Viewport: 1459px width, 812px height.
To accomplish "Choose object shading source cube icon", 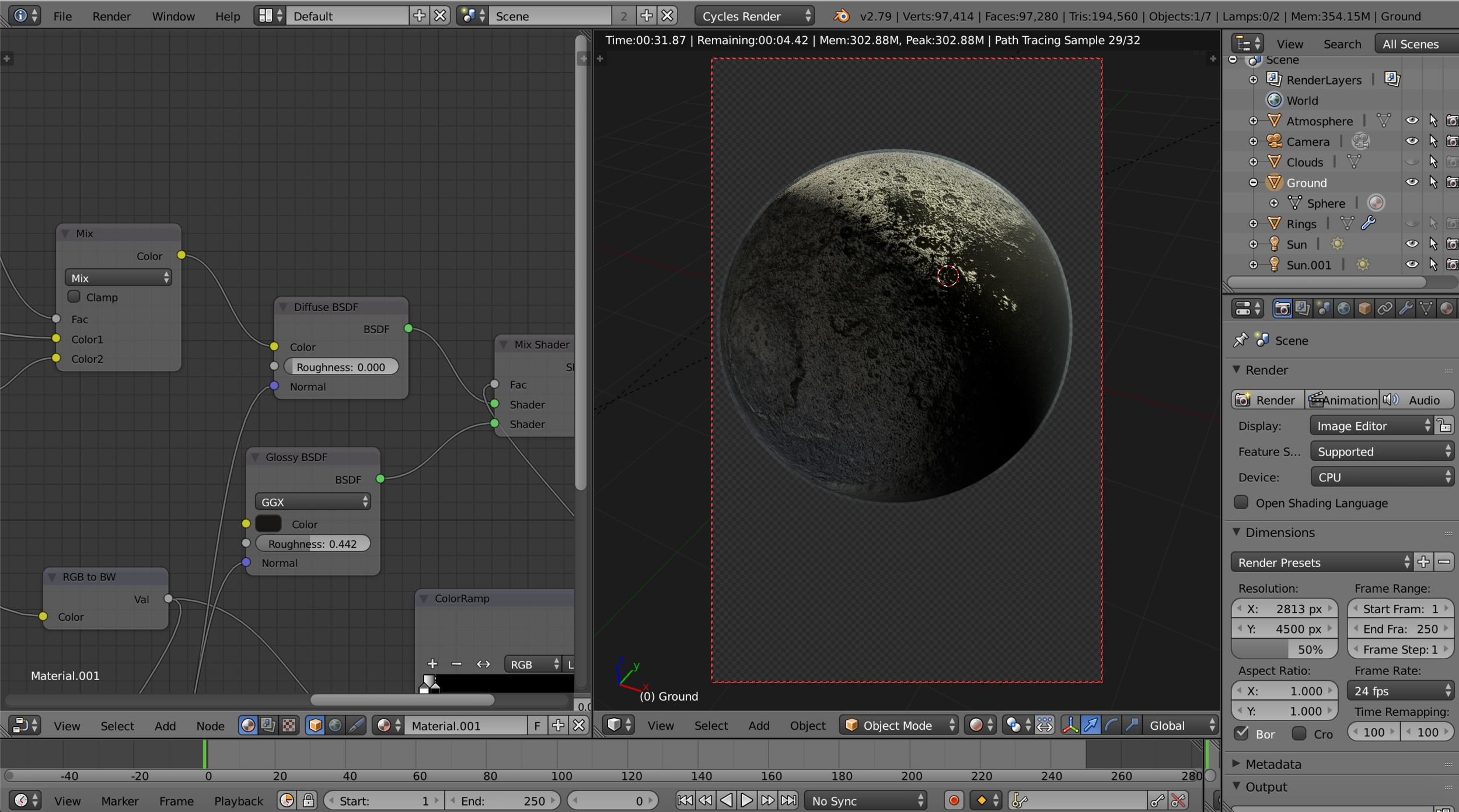I will 315,725.
